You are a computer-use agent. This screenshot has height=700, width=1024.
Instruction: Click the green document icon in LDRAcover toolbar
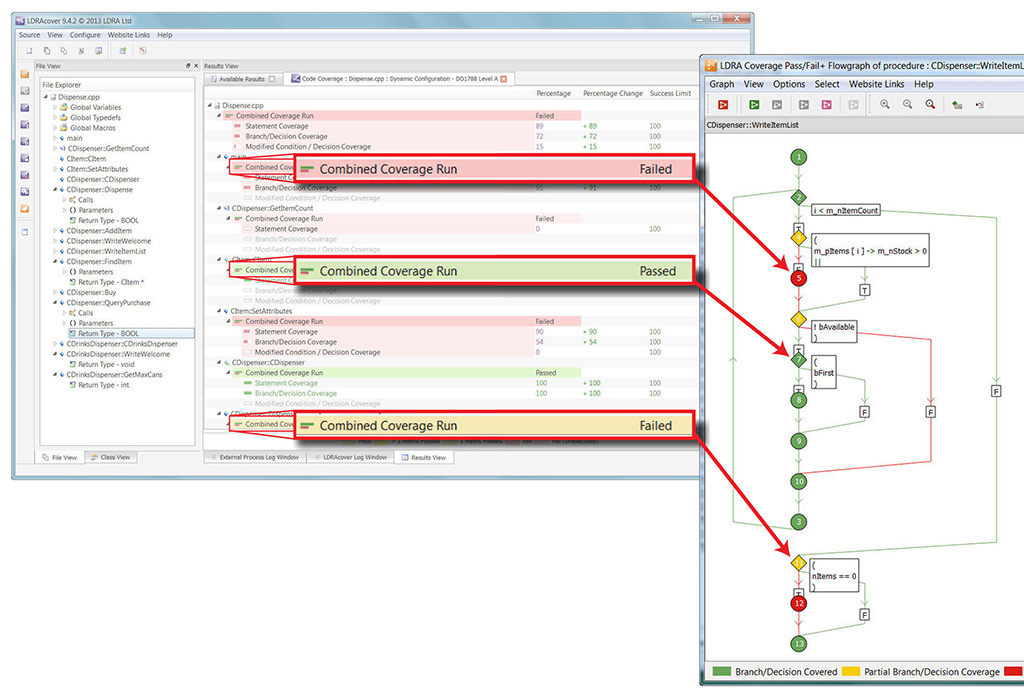coord(122,50)
